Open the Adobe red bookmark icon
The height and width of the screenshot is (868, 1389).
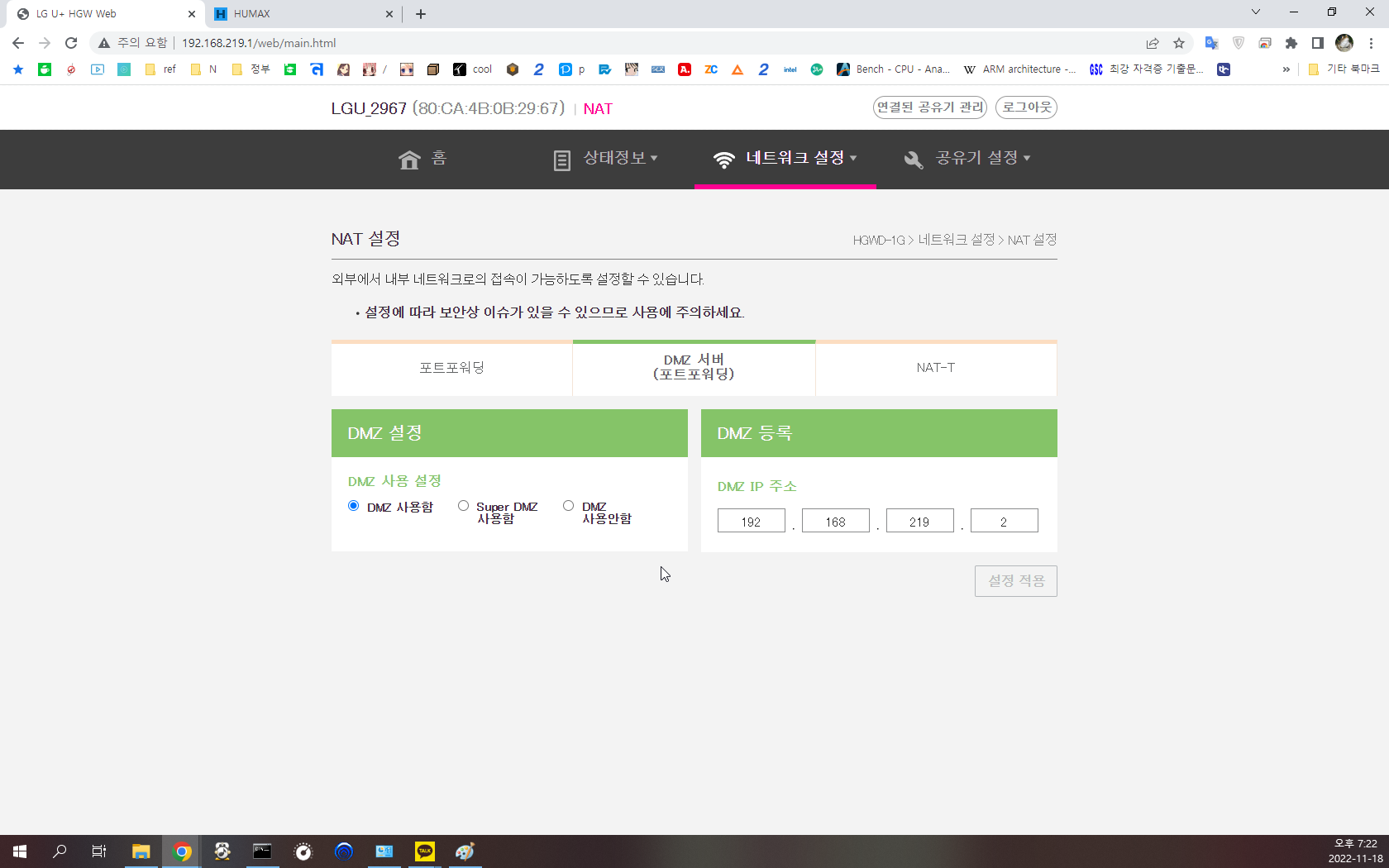click(685, 69)
